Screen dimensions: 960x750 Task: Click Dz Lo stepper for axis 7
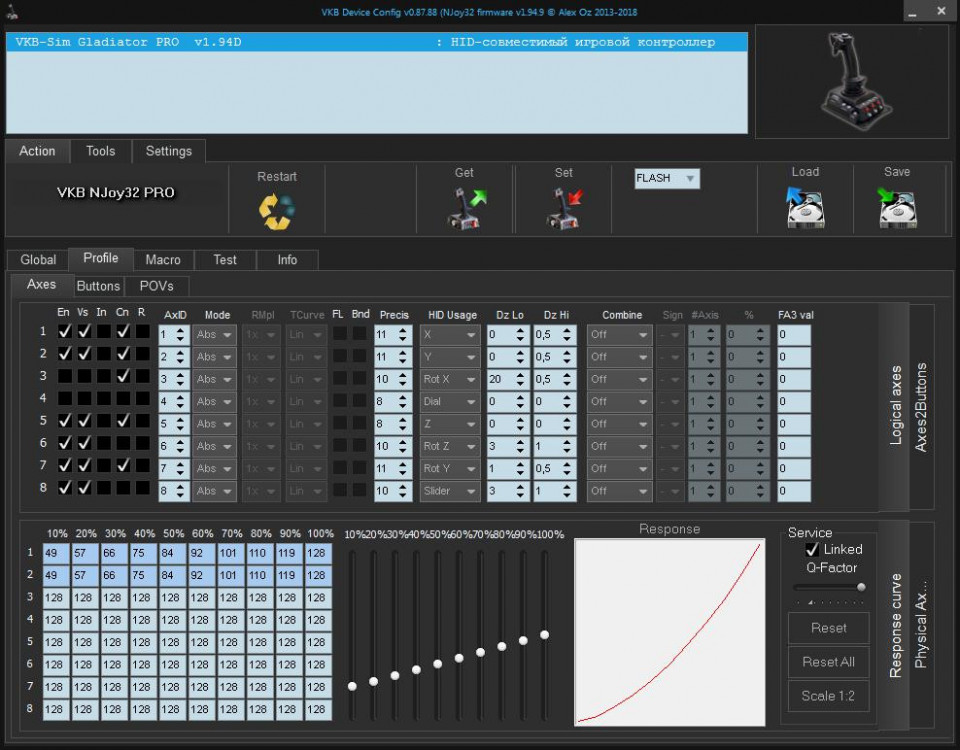(x=520, y=469)
